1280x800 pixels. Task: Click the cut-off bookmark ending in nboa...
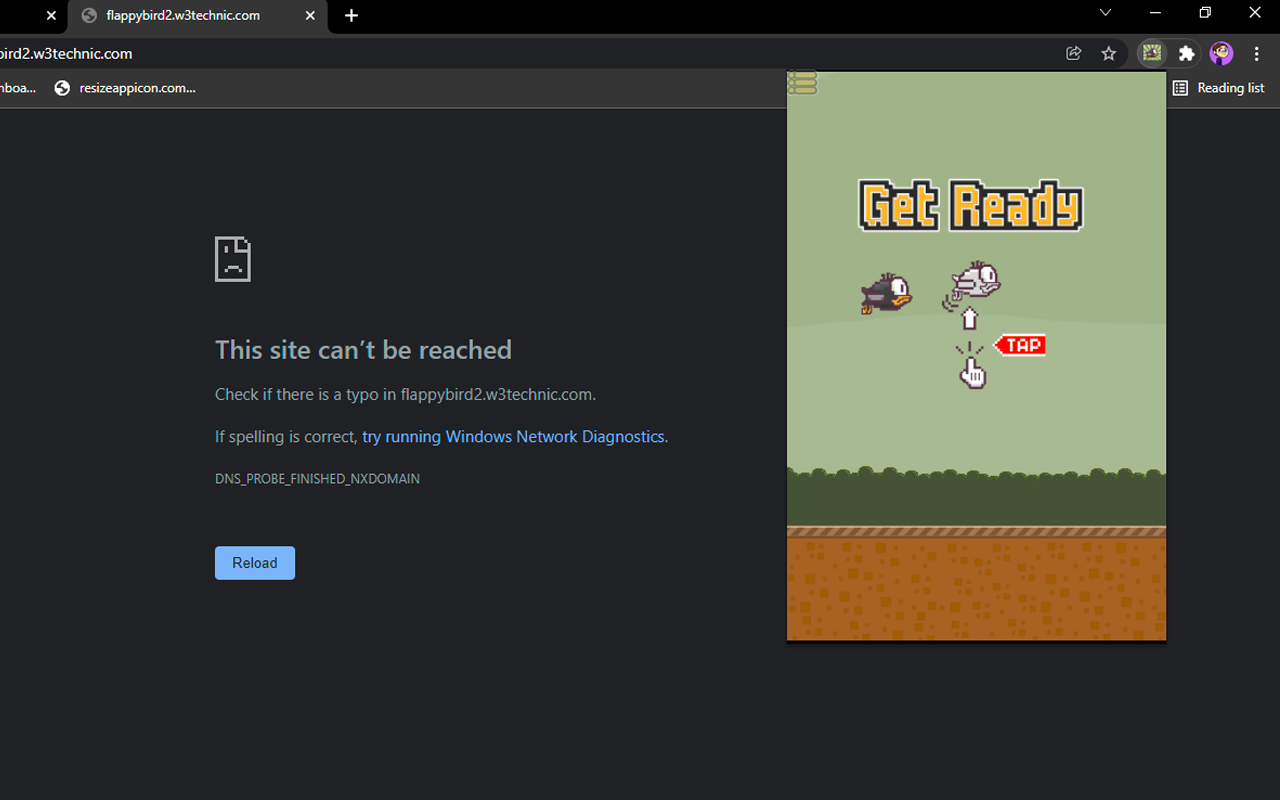(x=18, y=88)
